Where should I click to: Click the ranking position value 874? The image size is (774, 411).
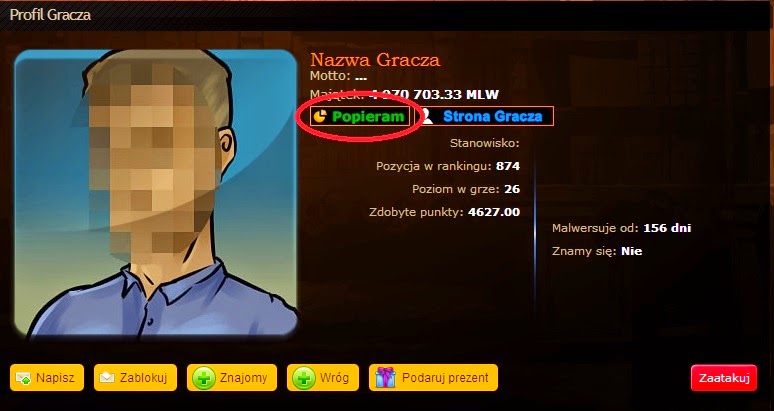[508, 166]
